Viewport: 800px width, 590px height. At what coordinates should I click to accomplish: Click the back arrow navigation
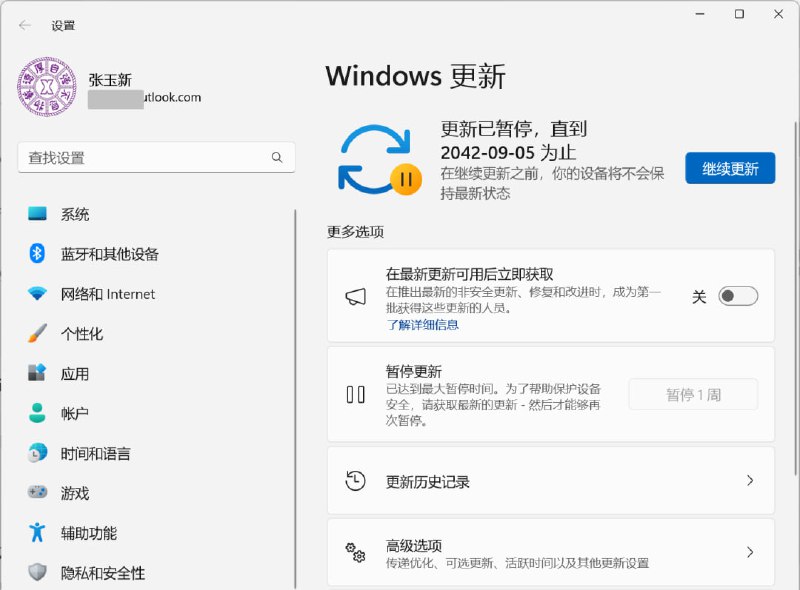[22, 25]
